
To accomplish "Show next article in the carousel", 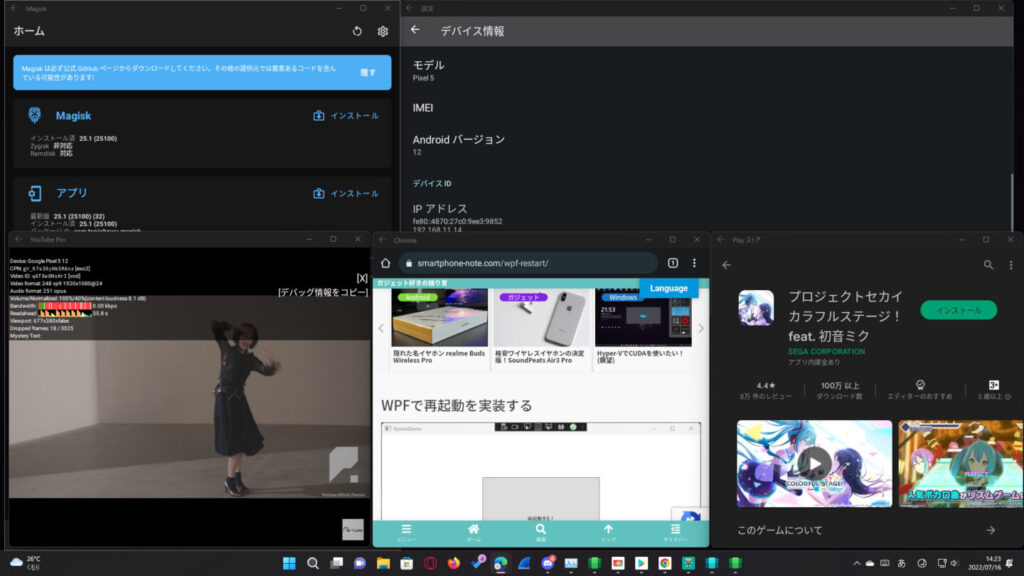I will pyautogui.click(x=701, y=328).
